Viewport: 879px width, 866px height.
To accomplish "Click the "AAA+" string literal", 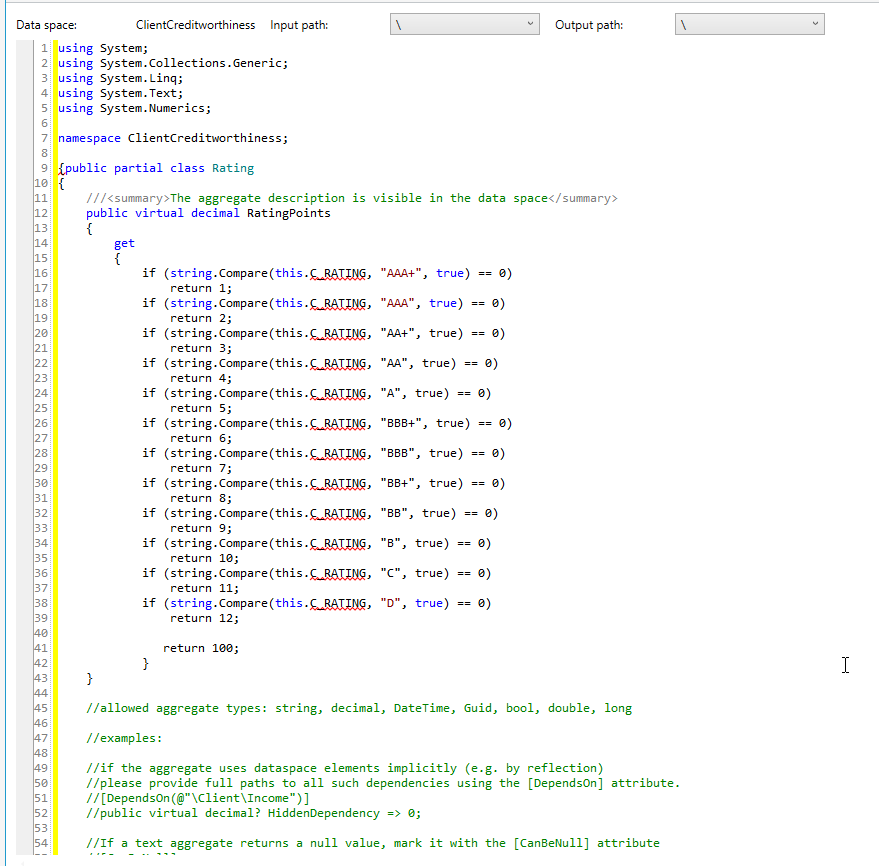I will point(401,273).
